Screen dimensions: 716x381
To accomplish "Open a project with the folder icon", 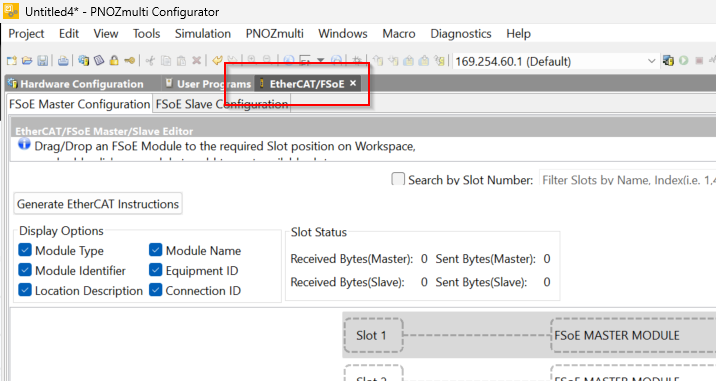I will click(x=27, y=60).
